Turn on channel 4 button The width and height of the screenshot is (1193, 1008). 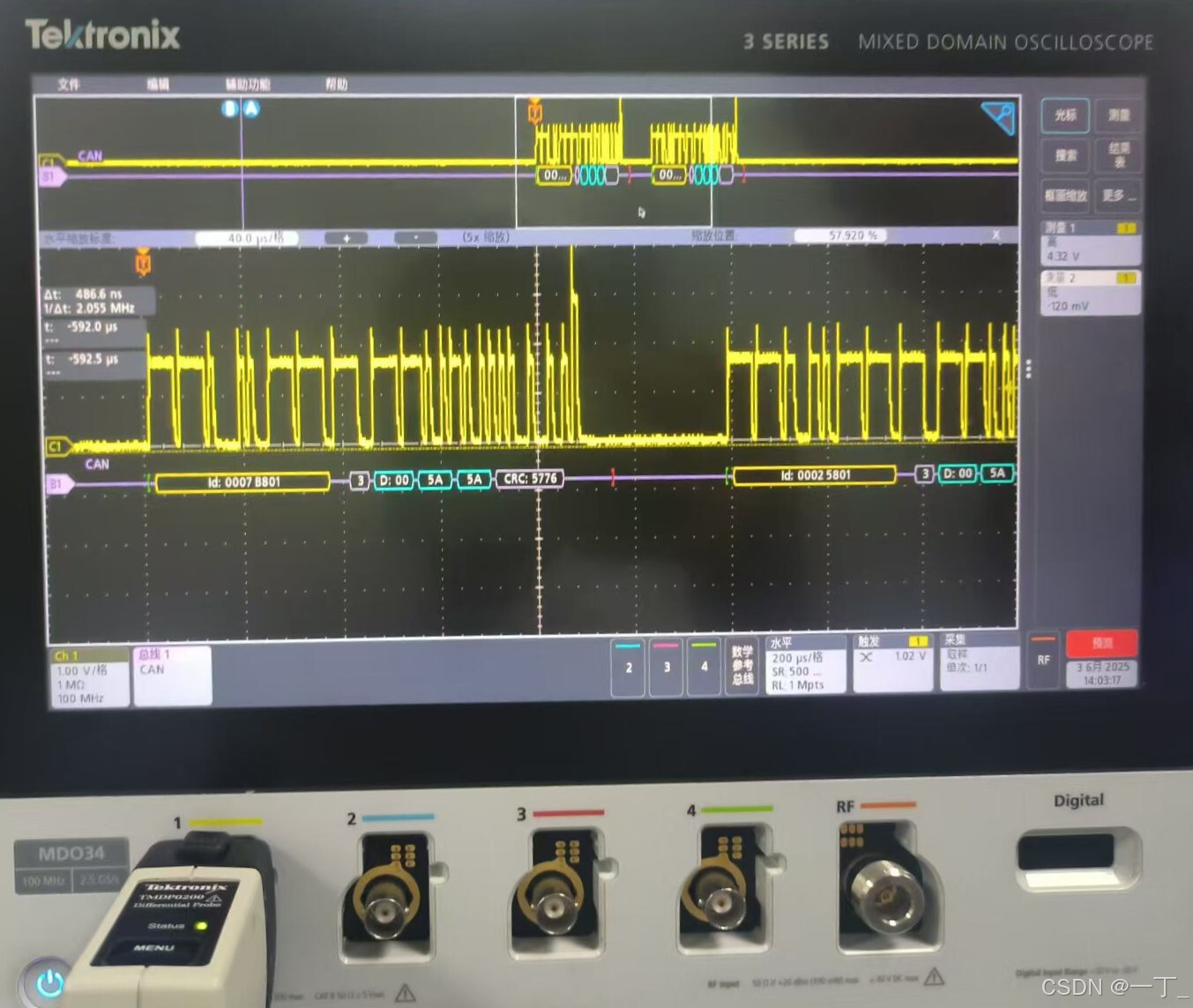[704, 667]
